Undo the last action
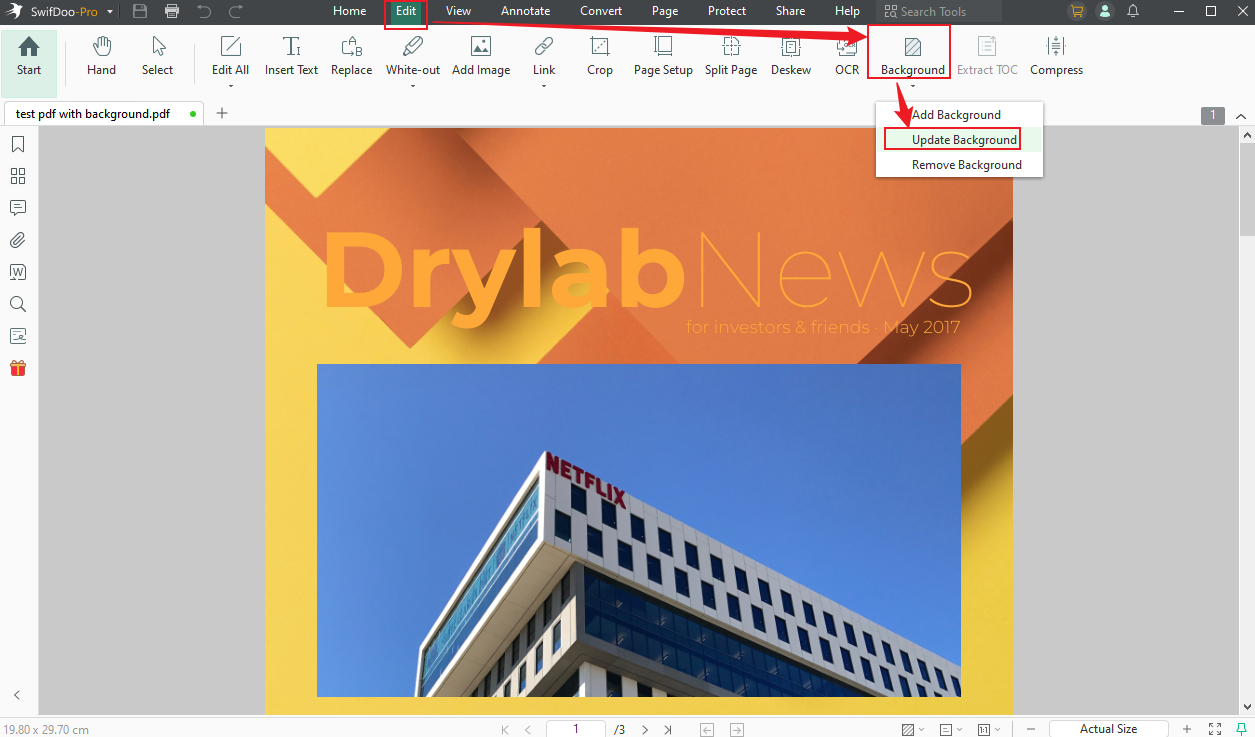Viewport: 1255px width, 737px height. point(204,11)
